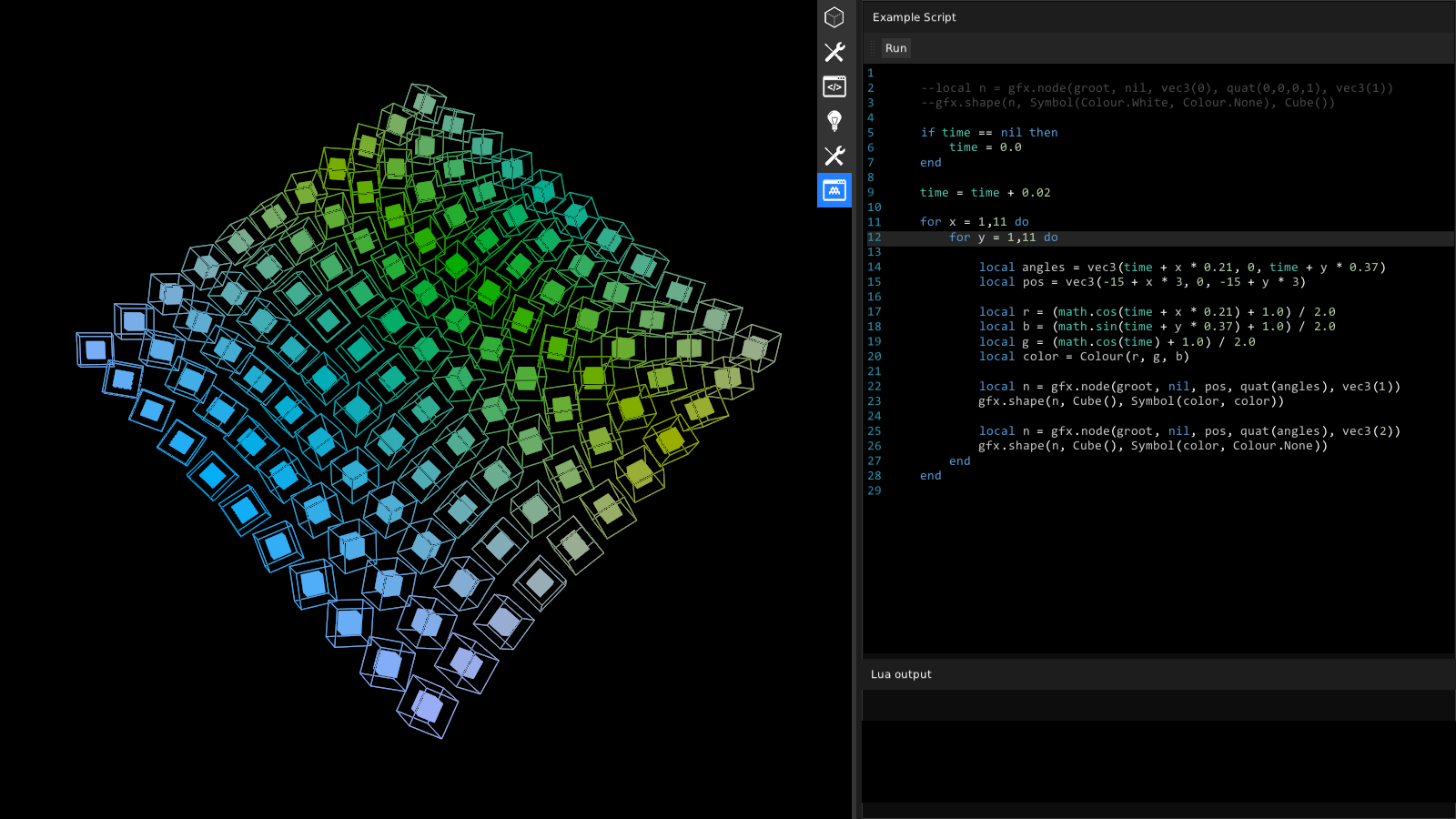Viewport: 1456px width, 819px height.
Task: Click the 'if time == nil then' line
Action: (988, 133)
